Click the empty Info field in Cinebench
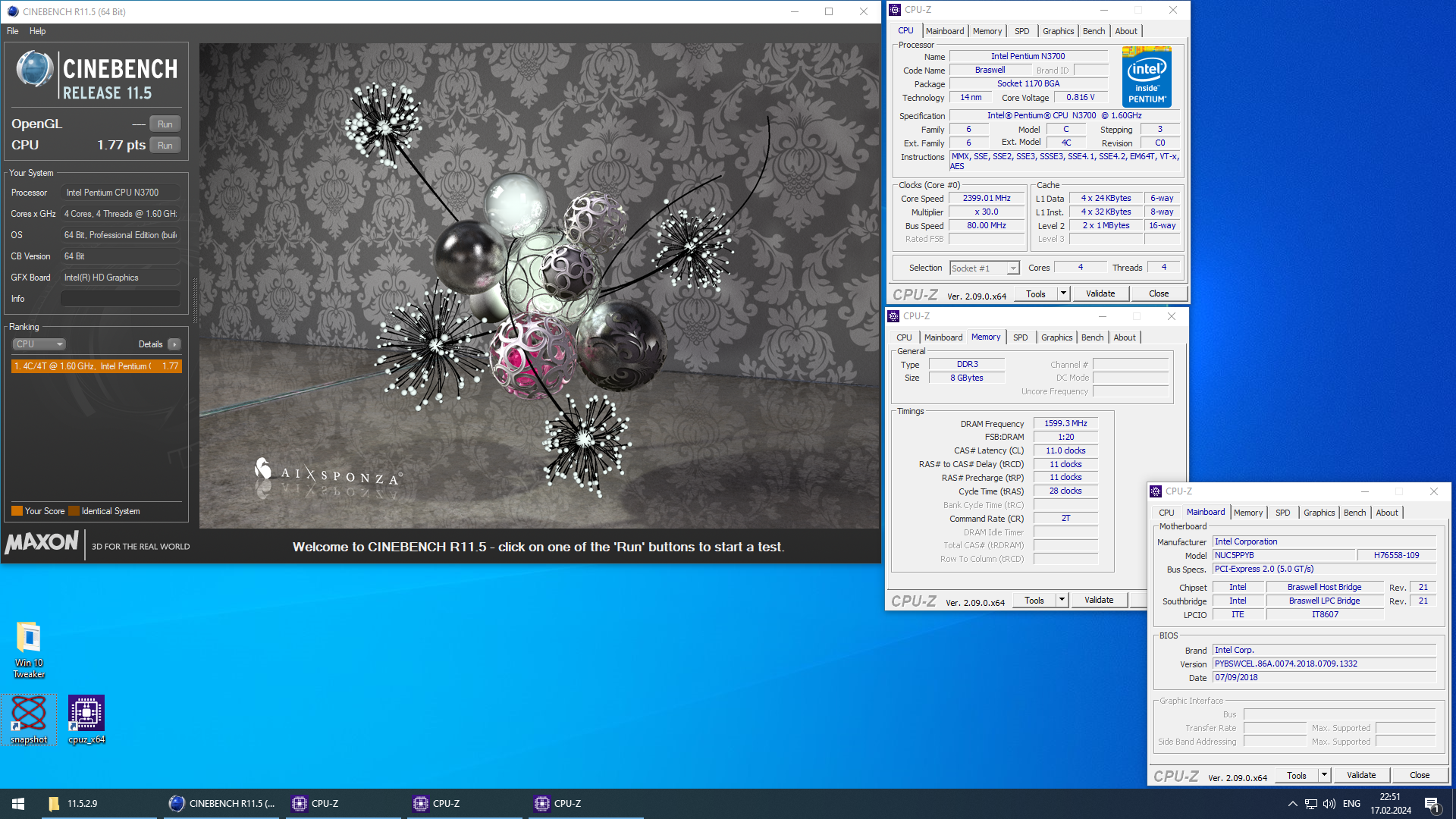The image size is (1456, 819). [x=121, y=299]
